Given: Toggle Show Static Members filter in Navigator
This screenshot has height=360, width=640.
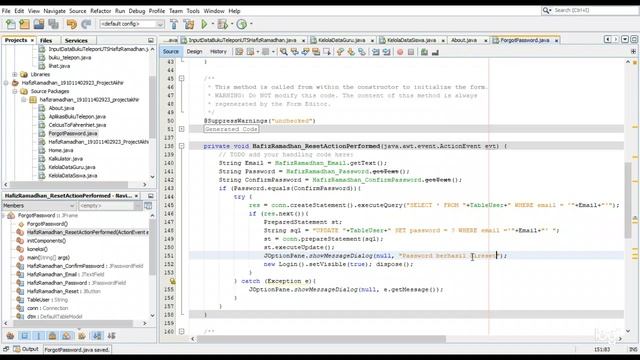Looking at the screenshot, I should coord(39,336).
